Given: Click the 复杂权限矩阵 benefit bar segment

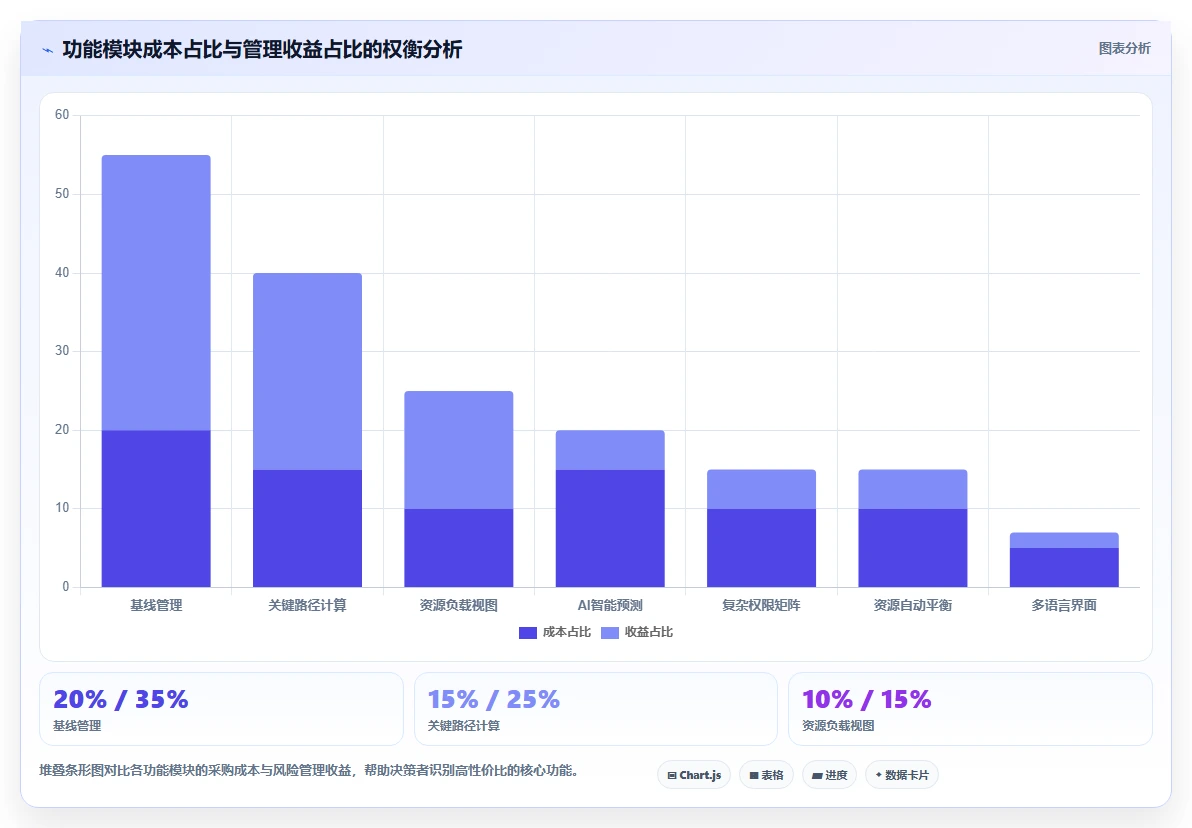Looking at the screenshot, I should click(x=761, y=489).
